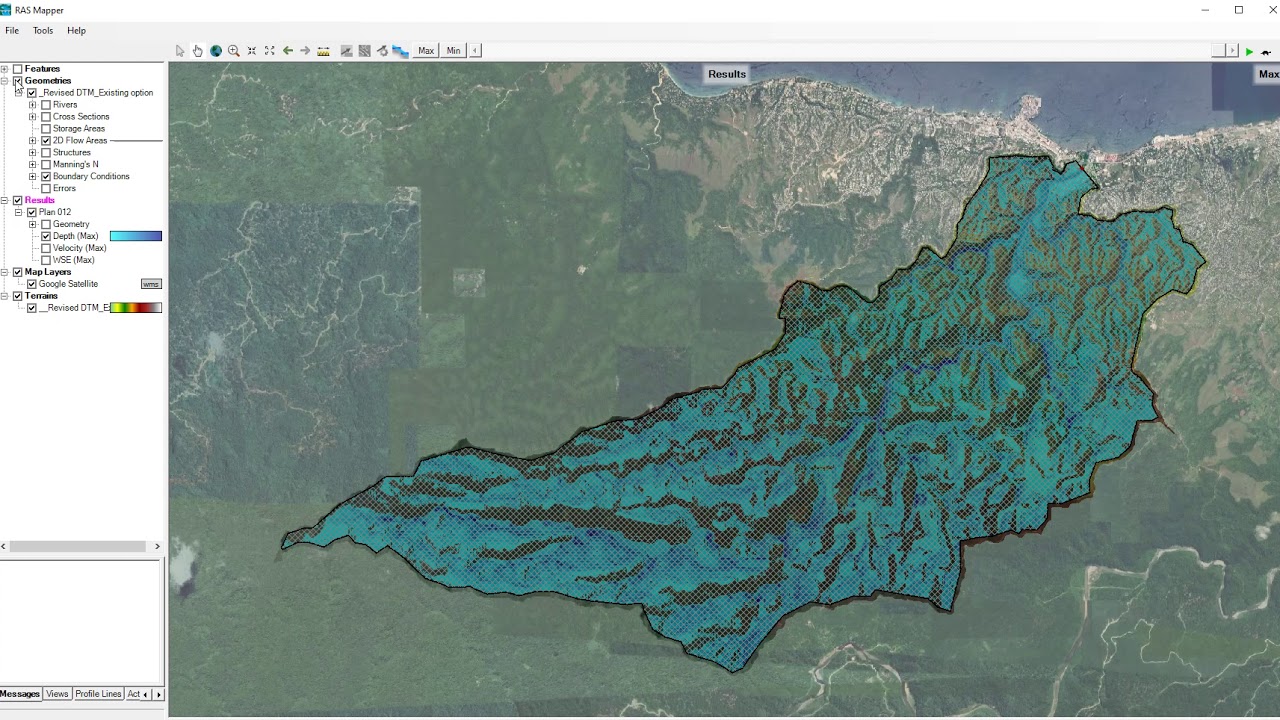This screenshot has height=720, width=1280.
Task: Click the Depth (Max) blue color ramp
Action: pos(136,236)
